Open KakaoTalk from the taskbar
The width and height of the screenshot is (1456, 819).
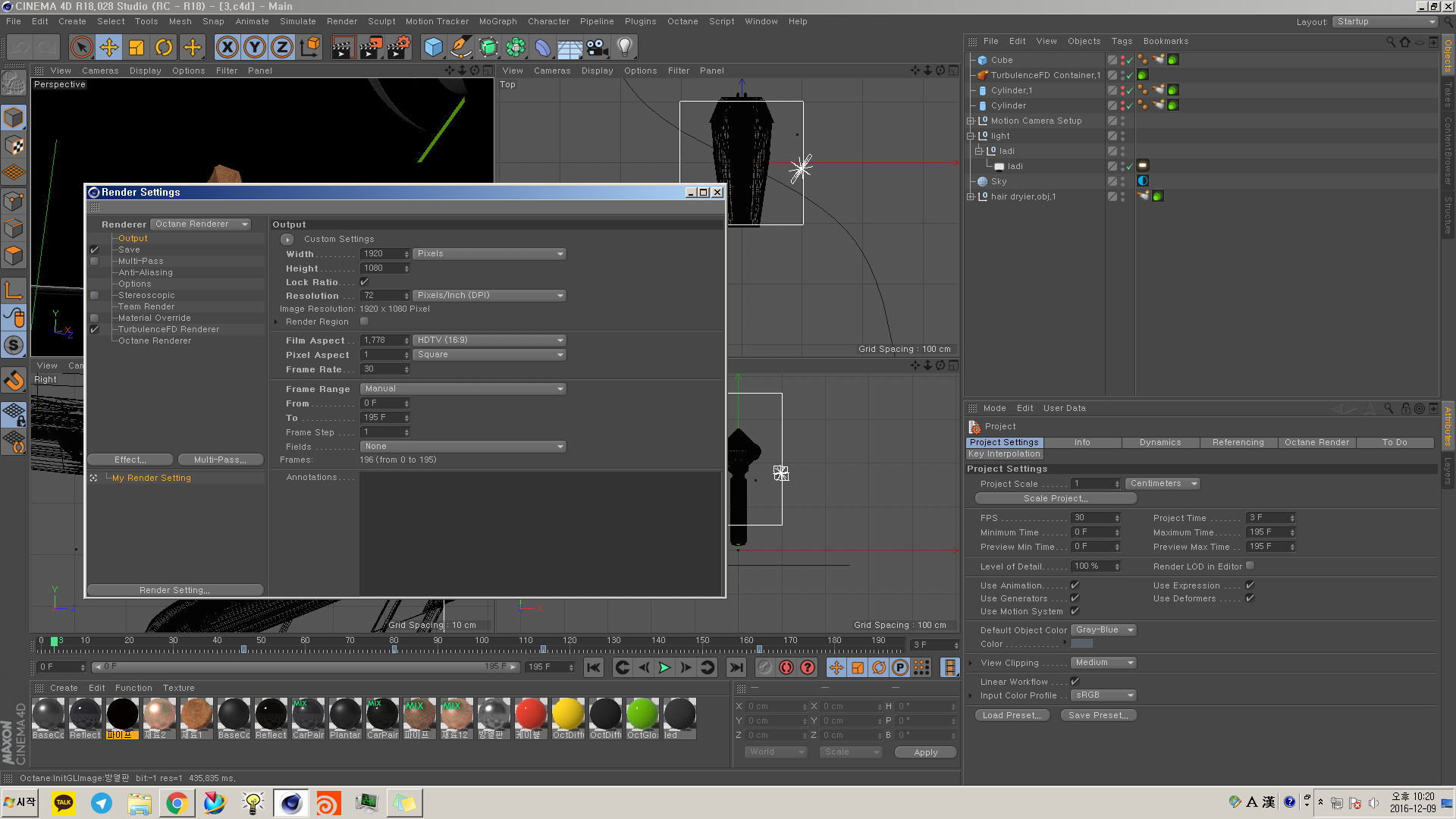click(x=64, y=803)
